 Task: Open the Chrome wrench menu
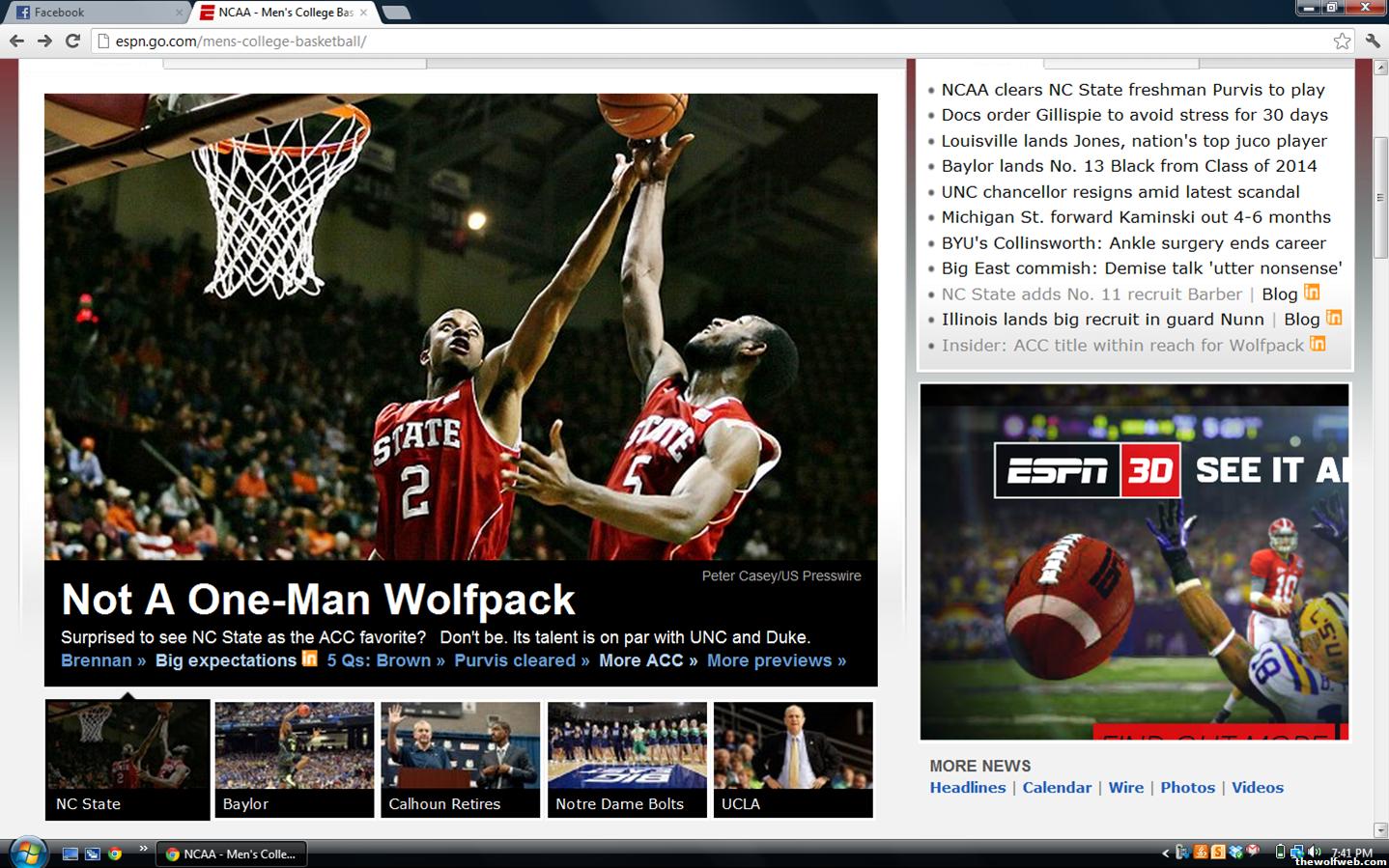click(1373, 41)
